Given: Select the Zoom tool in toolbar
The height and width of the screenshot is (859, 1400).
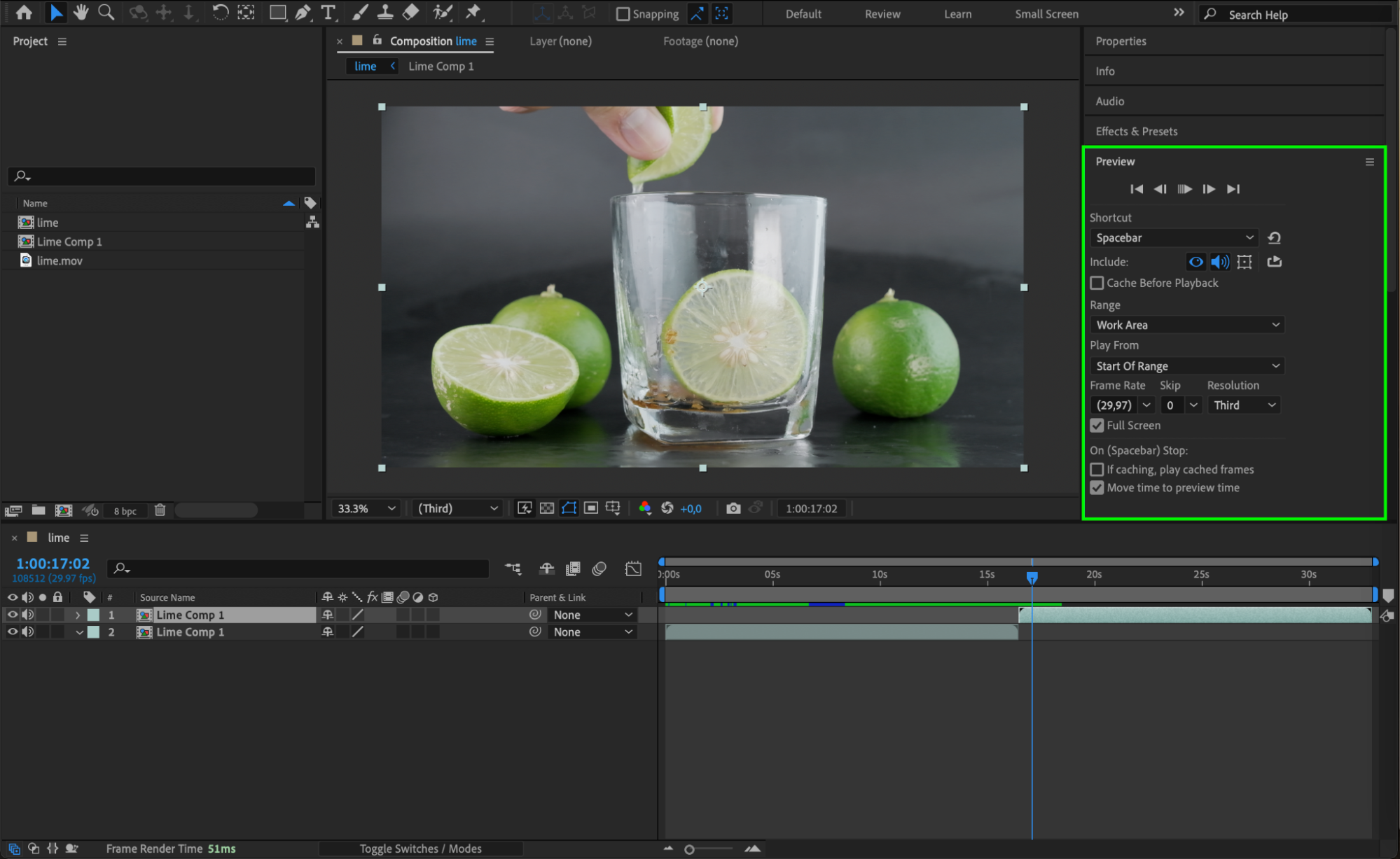Looking at the screenshot, I should click(x=106, y=12).
